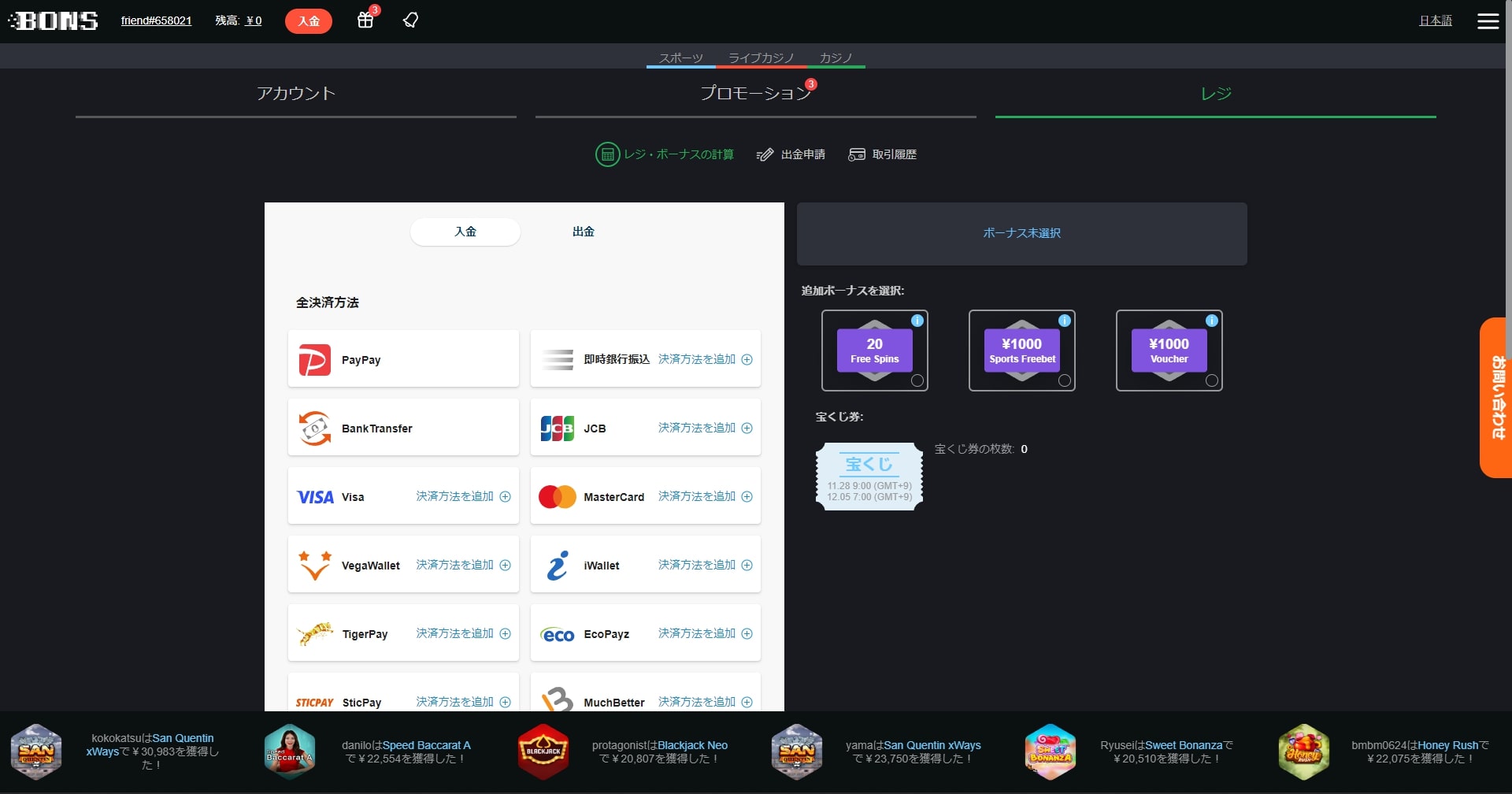This screenshot has height=794, width=1512.
Task: Click the spade-shaped icon in the header
Action: pyautogui.click(x=410, y=20)
